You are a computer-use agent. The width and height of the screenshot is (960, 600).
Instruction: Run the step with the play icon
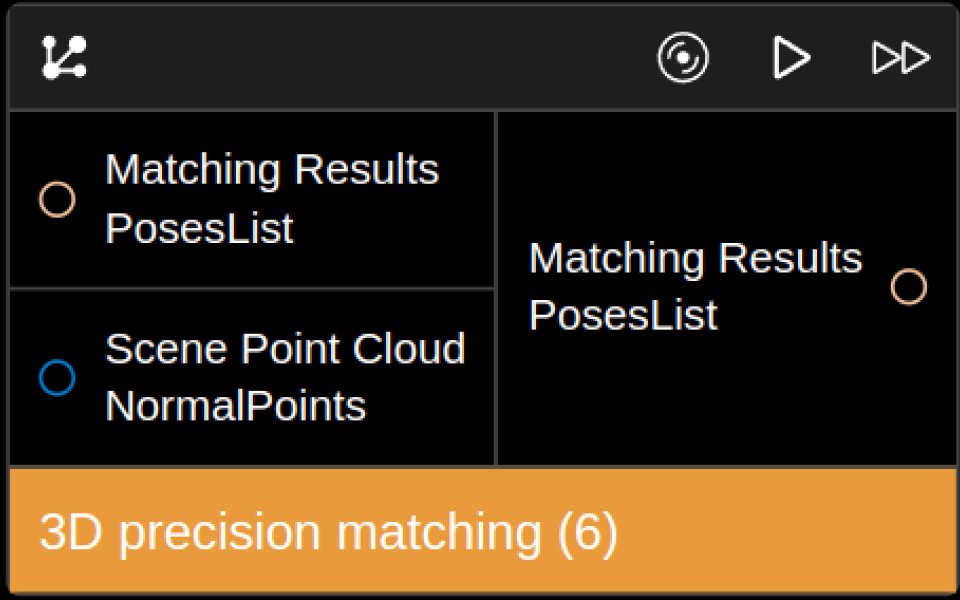click(791, 58)
